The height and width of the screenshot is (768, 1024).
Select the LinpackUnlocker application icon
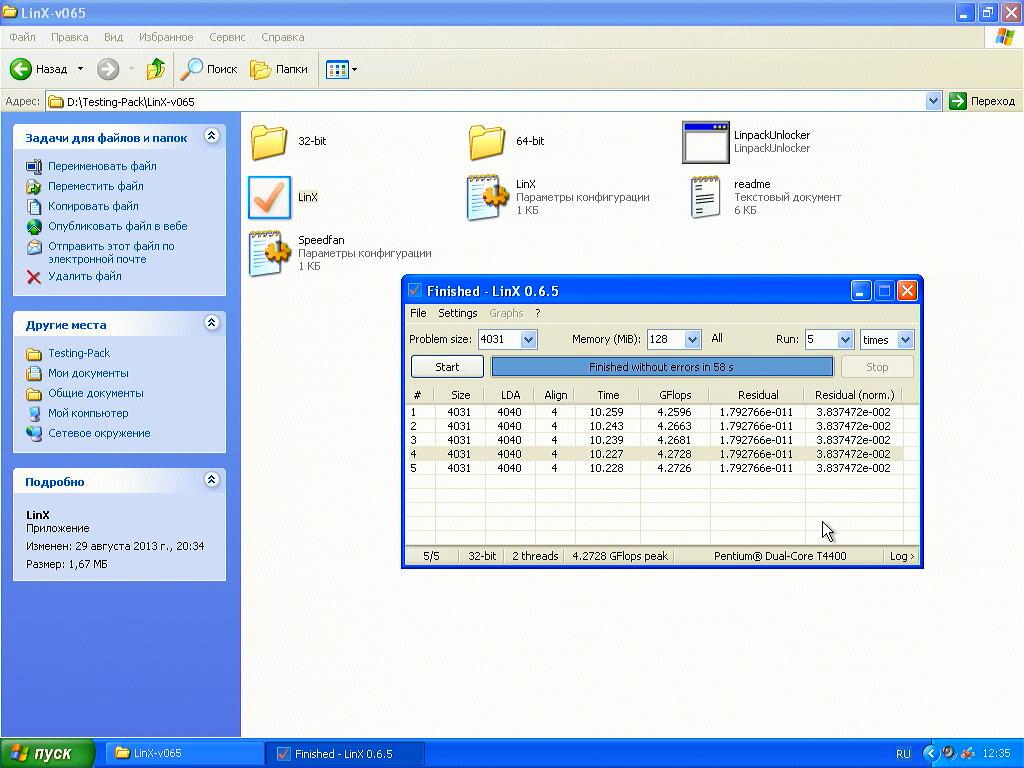[x=705, y=142]
